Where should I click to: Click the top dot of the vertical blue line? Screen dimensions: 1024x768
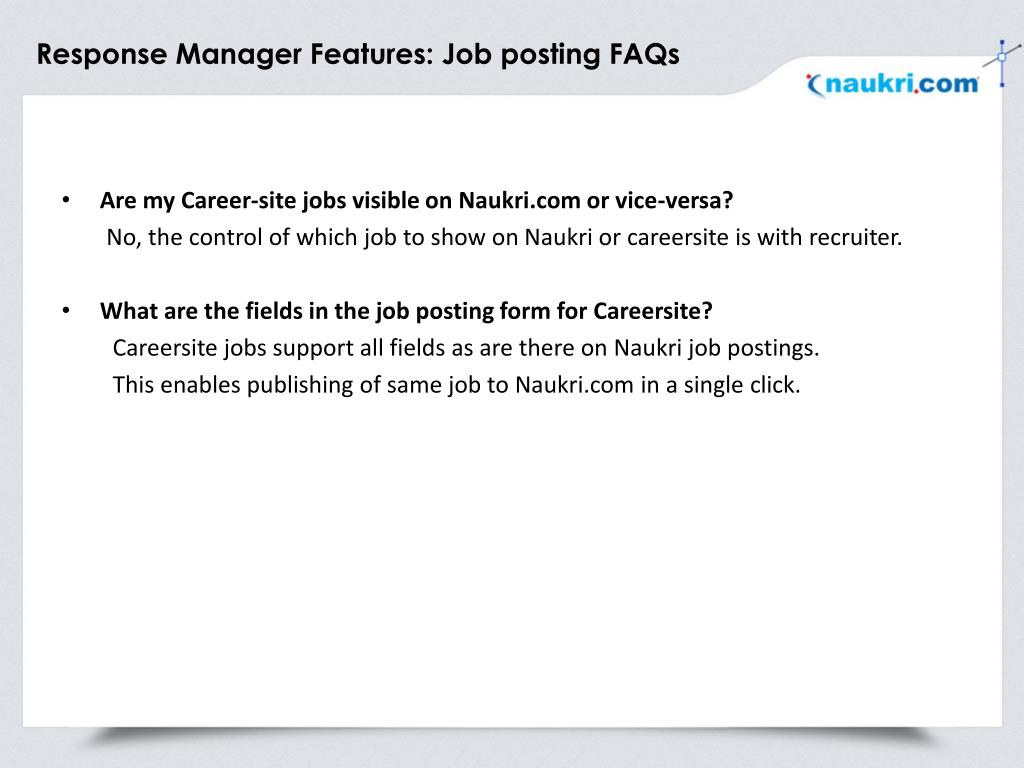tap(1002, 42)
